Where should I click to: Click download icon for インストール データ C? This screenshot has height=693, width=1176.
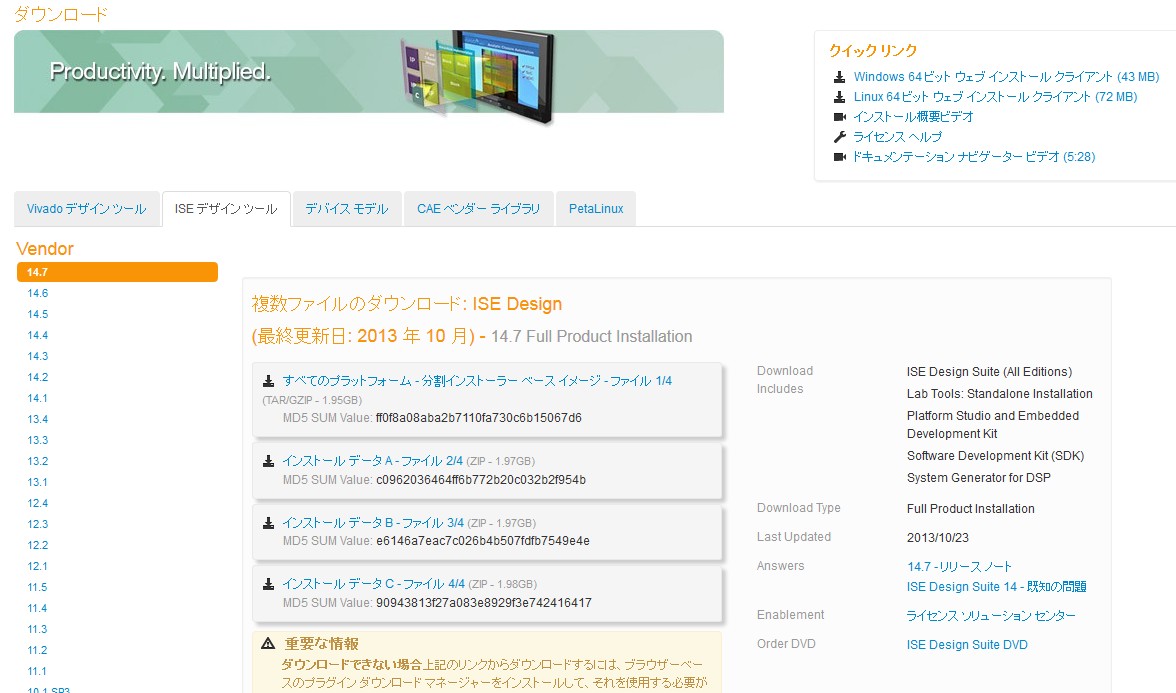[268, 584]
